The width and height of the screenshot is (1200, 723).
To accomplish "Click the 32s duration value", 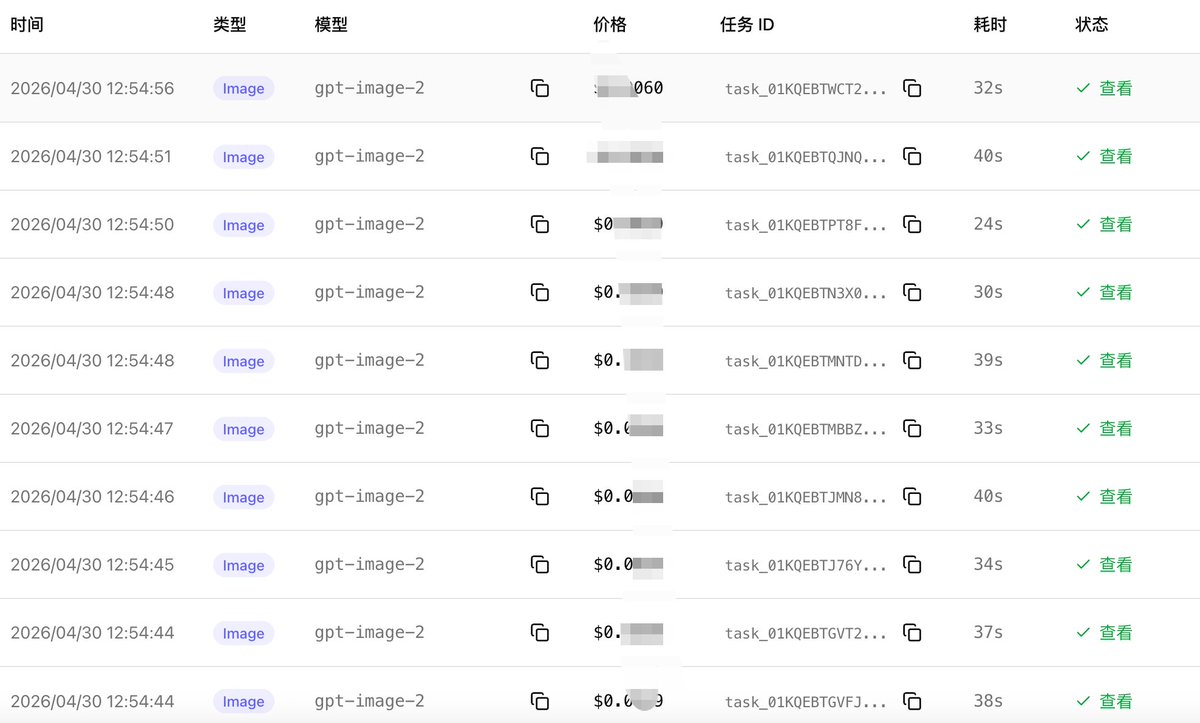I will click(x=988, y=88).
